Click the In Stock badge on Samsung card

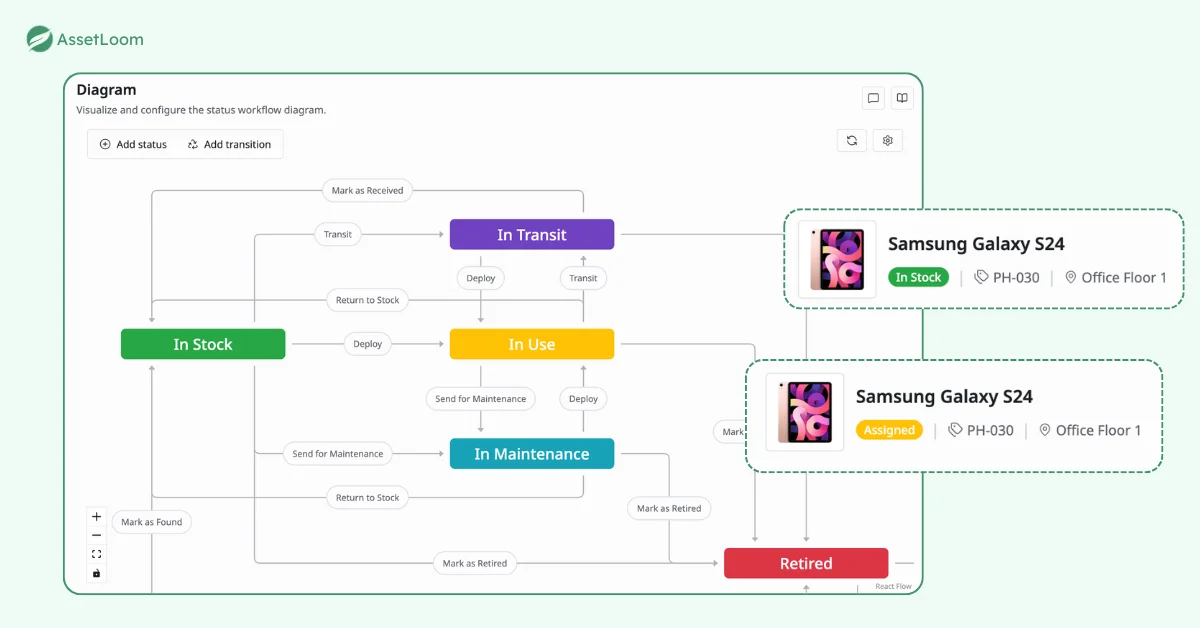[918, 278]
